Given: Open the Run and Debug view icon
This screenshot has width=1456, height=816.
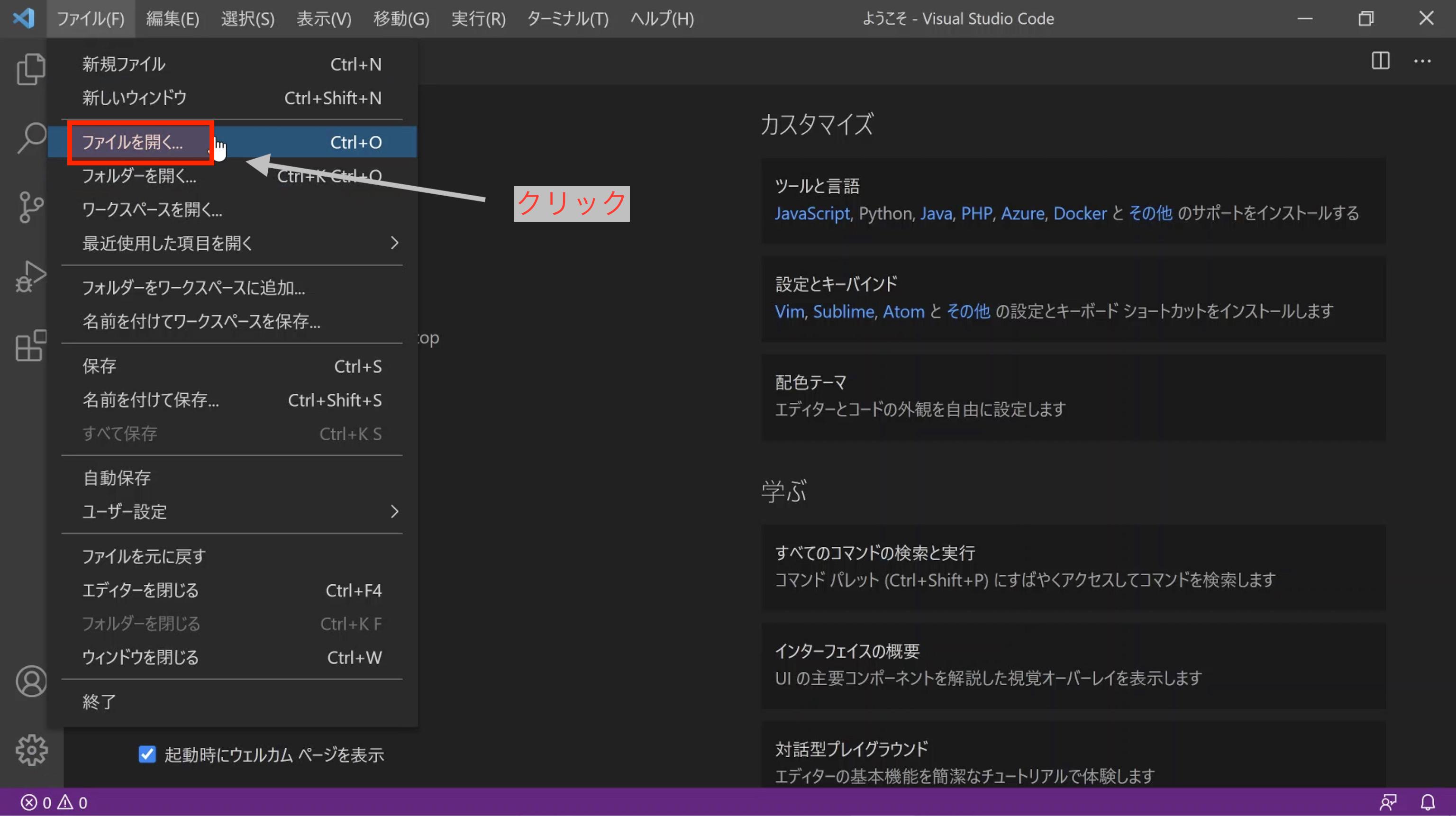Looking at the screenshot, I should pyautogui.click(x=31, y=276).
